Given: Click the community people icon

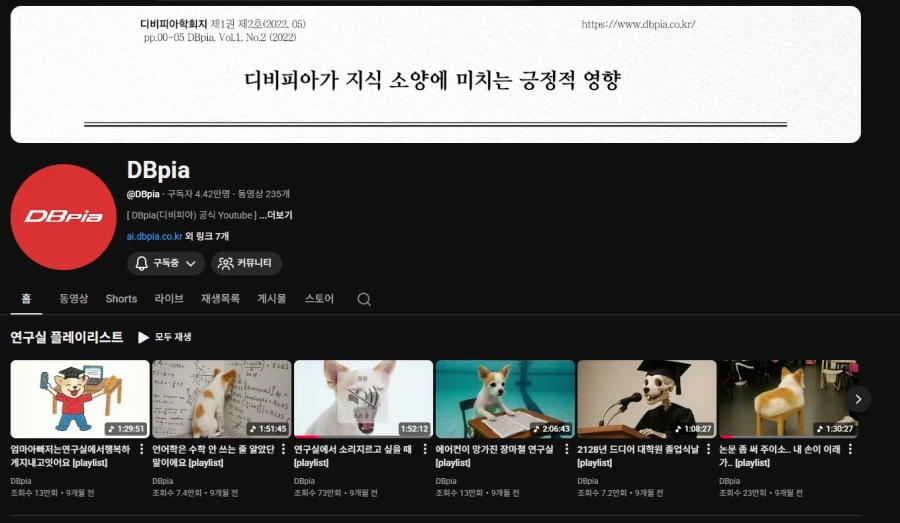Looking at the screenshot, I should (226, 263).
